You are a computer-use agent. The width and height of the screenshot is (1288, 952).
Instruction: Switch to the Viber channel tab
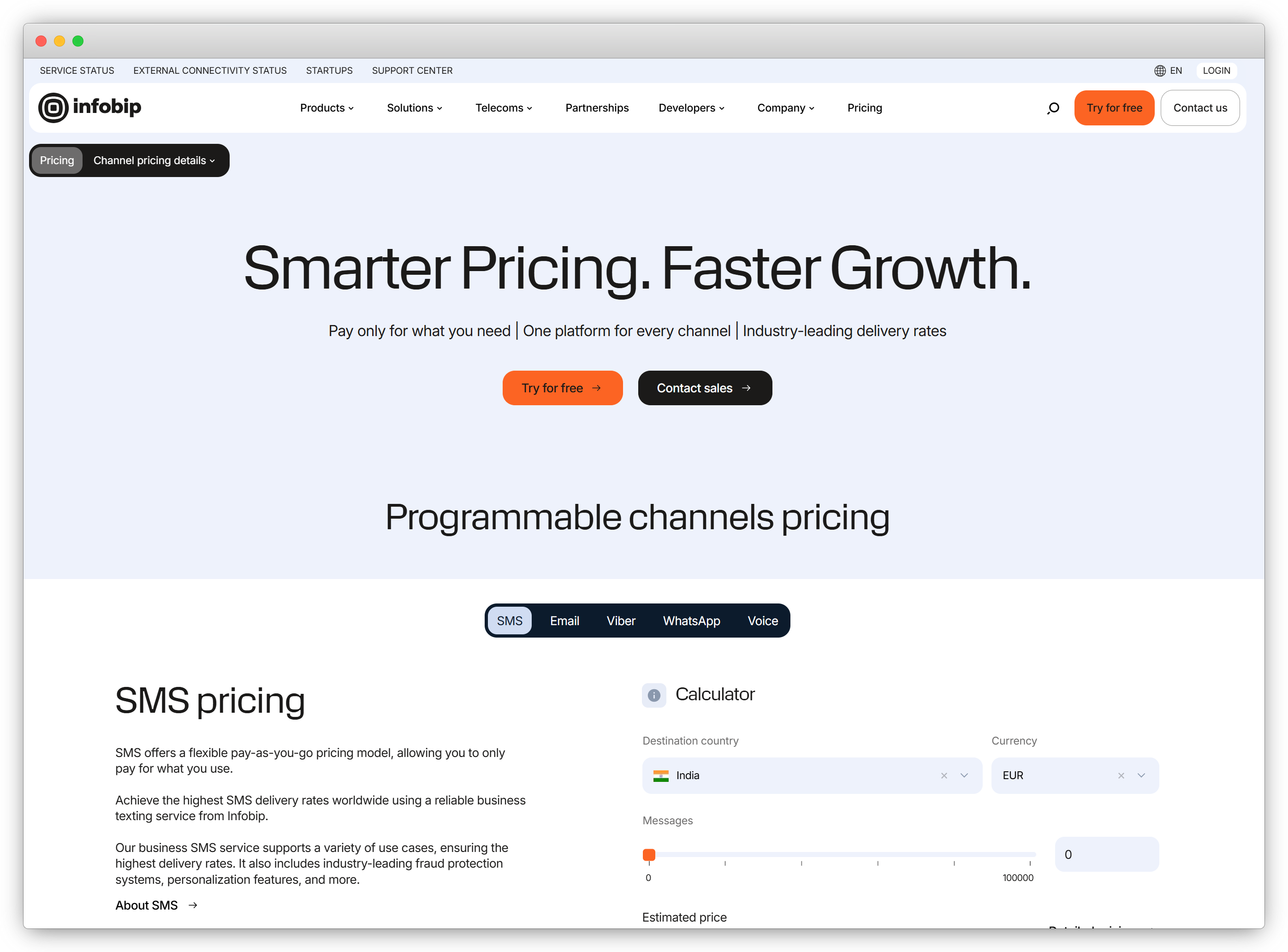(x=621, y=621)
